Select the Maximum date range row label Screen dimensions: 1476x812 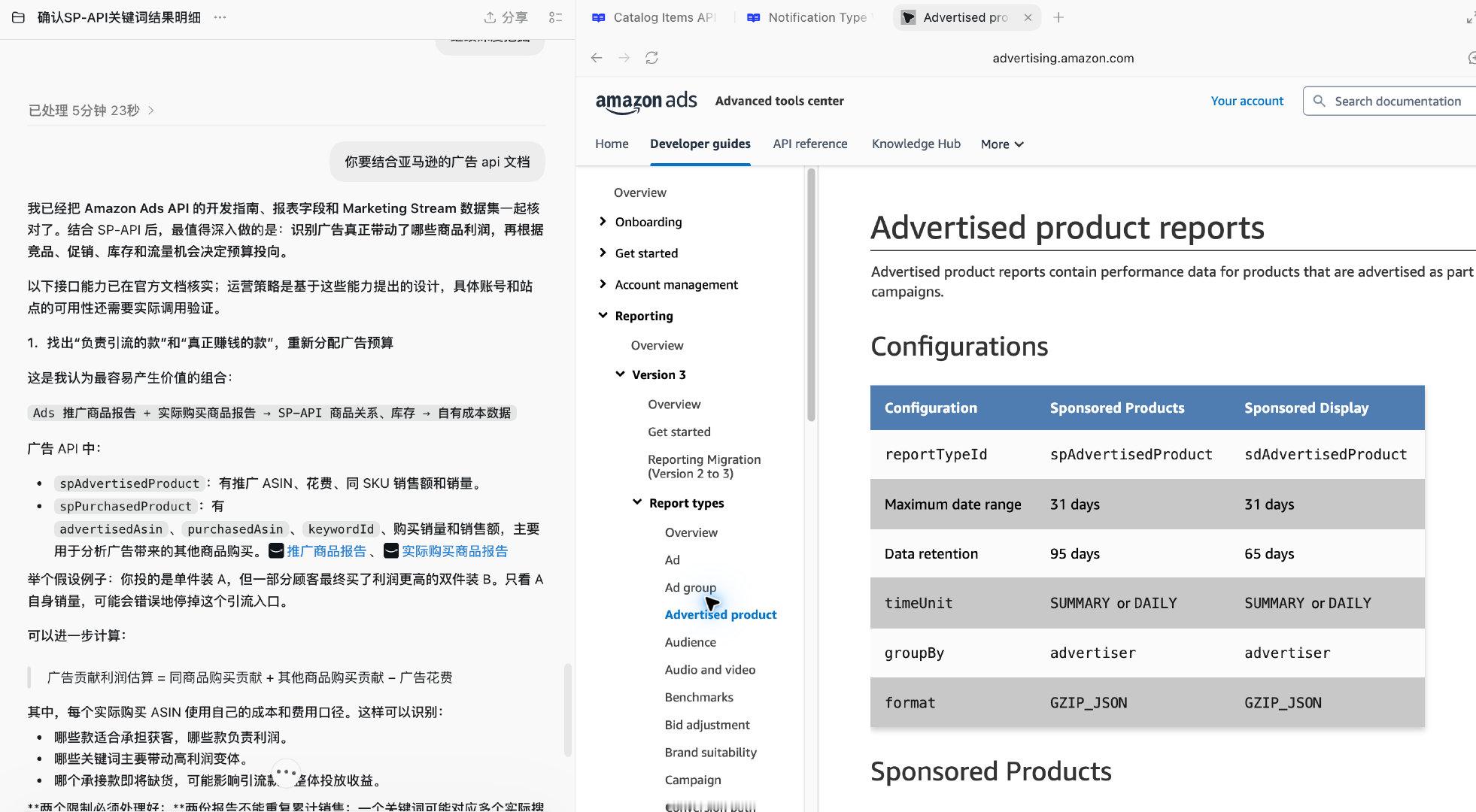pyautogui.click(x=952, y=504)
